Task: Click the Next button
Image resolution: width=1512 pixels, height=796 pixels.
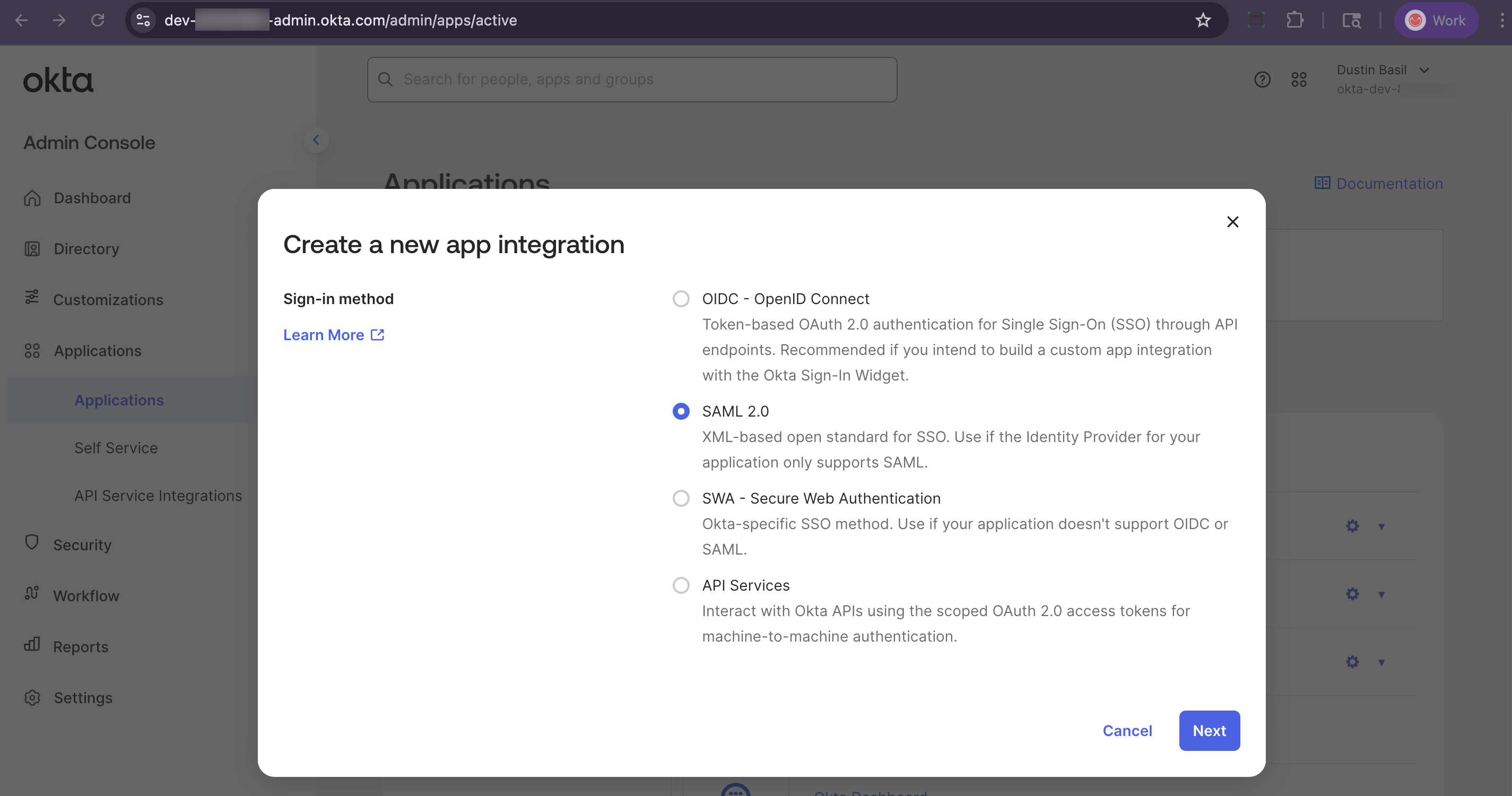Action: tap(1209, 730)
